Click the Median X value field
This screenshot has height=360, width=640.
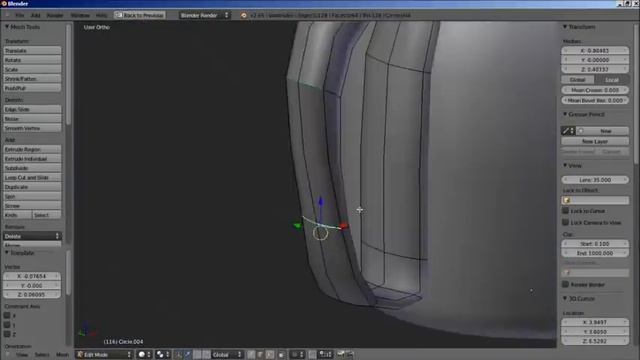(x=595, y=51)
